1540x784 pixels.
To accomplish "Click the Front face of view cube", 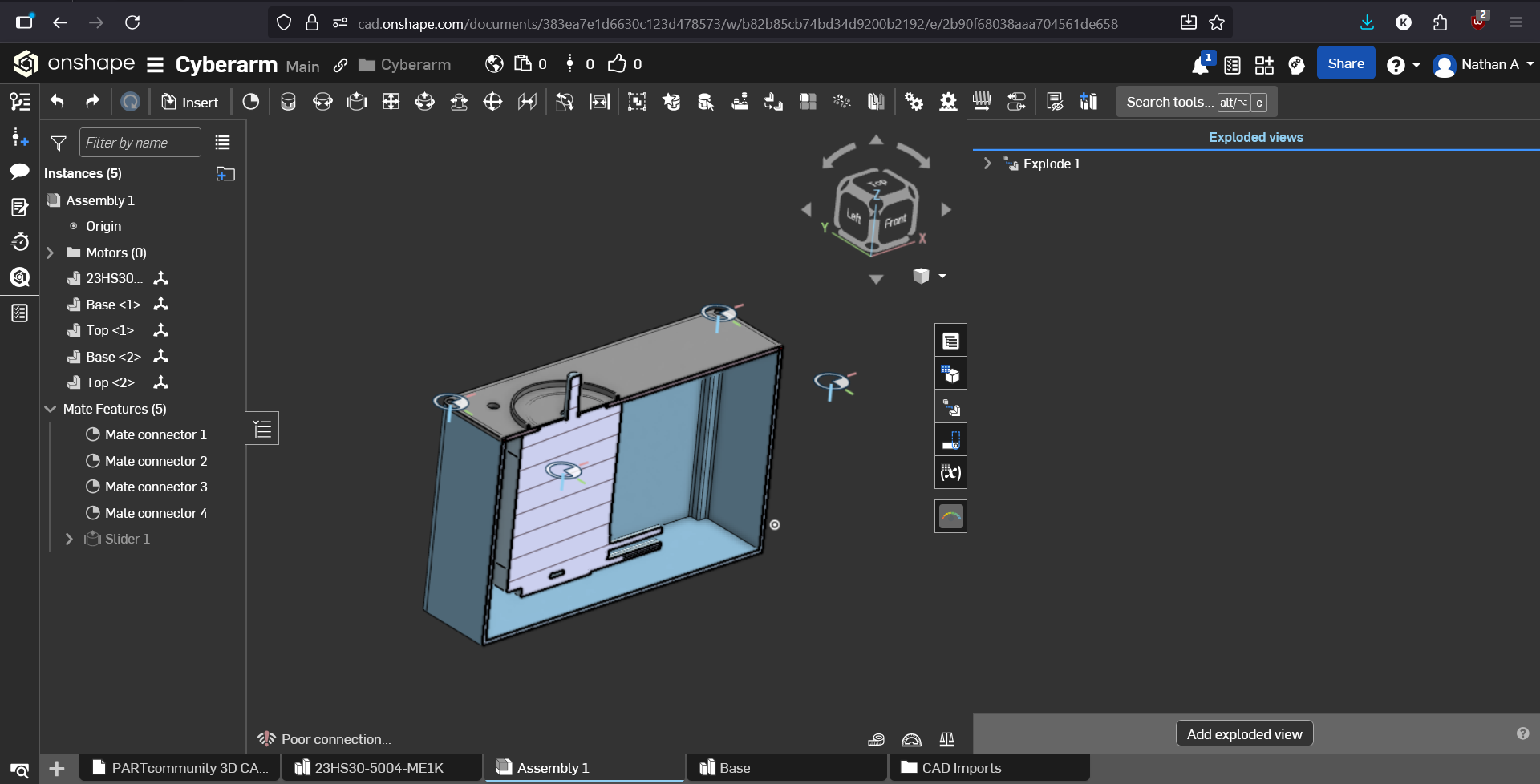I will [x=896, y=220].
